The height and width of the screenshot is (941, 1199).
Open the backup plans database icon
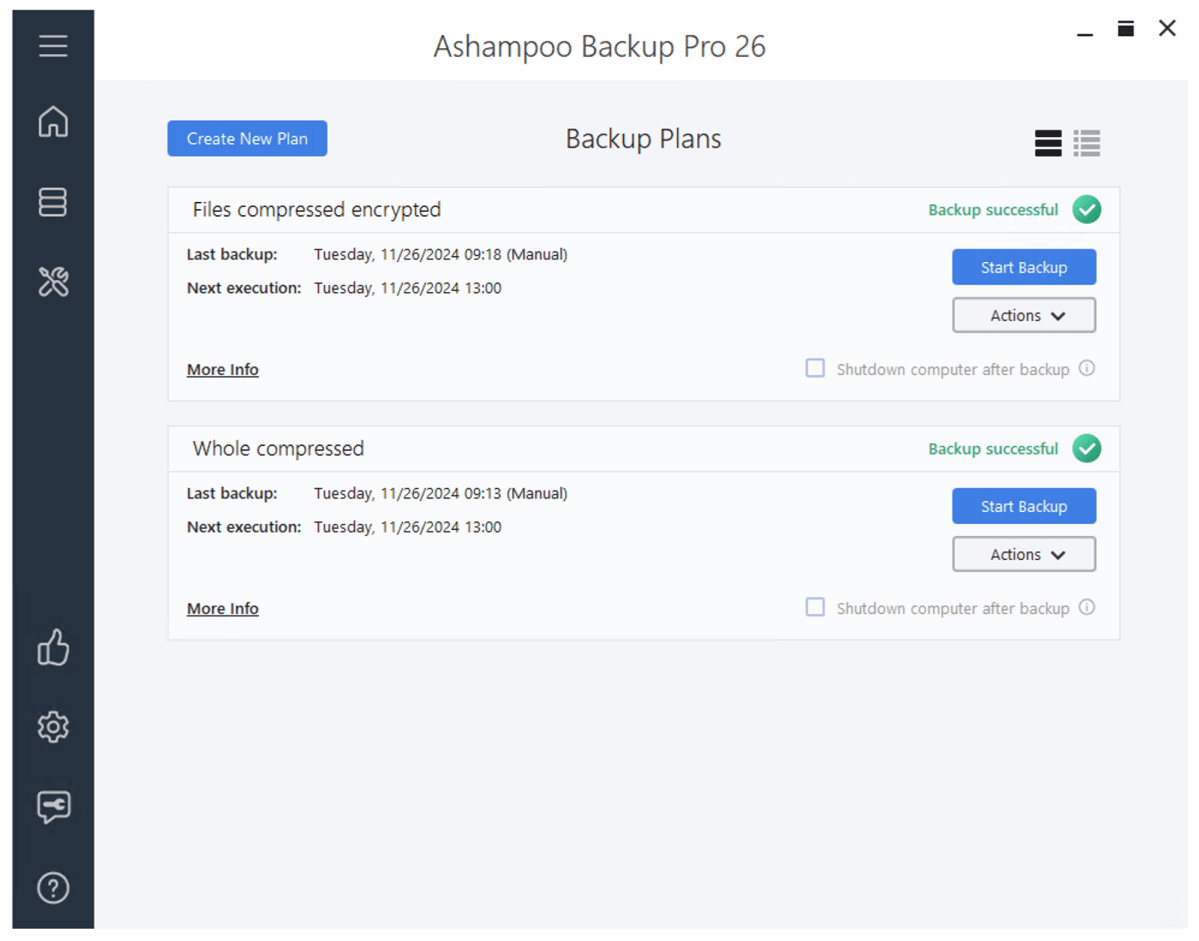[53, 202]
